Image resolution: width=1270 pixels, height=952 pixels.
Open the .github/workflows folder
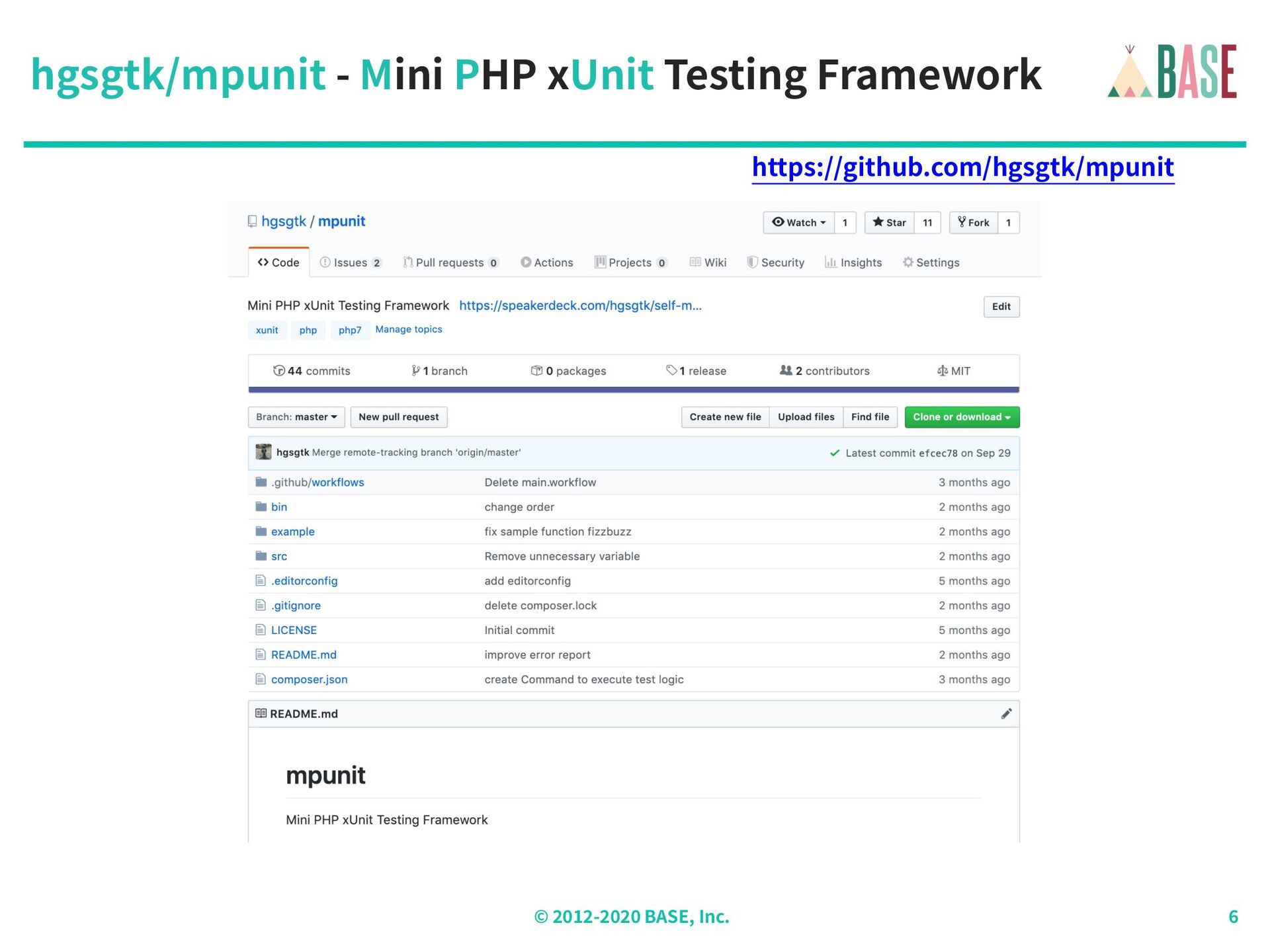point(317,483)
